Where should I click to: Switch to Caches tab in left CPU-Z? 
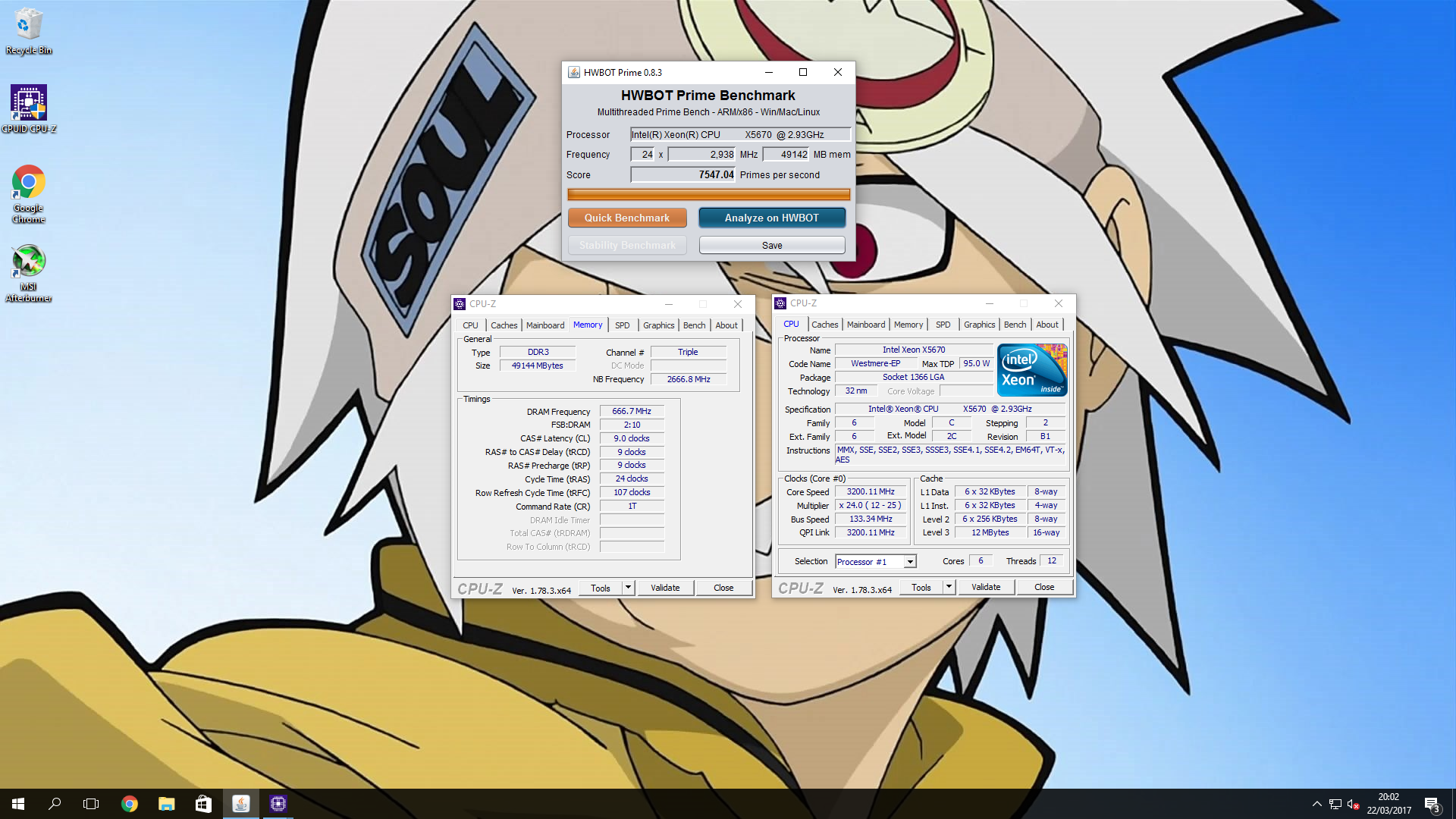point(504,325)
